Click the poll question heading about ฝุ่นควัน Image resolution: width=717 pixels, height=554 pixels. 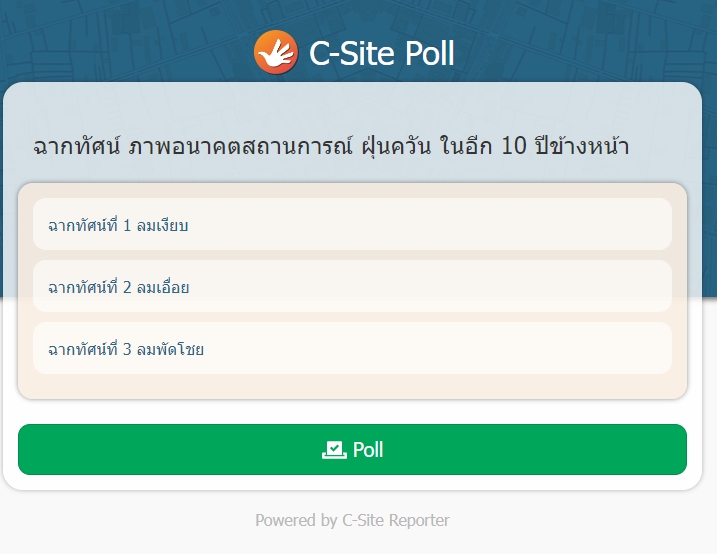(331, 146)
